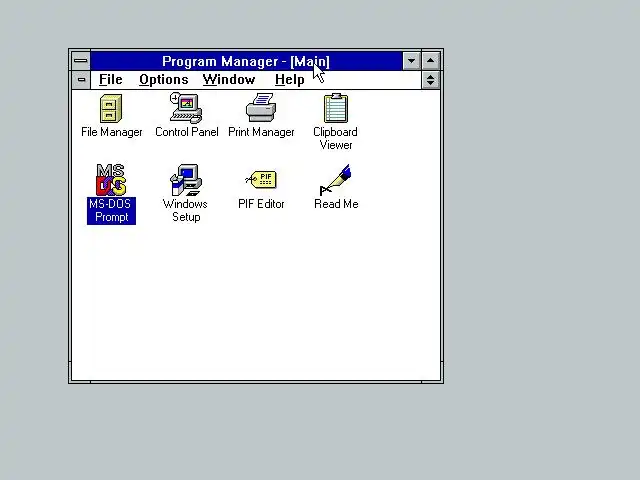
Task: Select the Read Me pen icon
Action: tap(336, 180)
